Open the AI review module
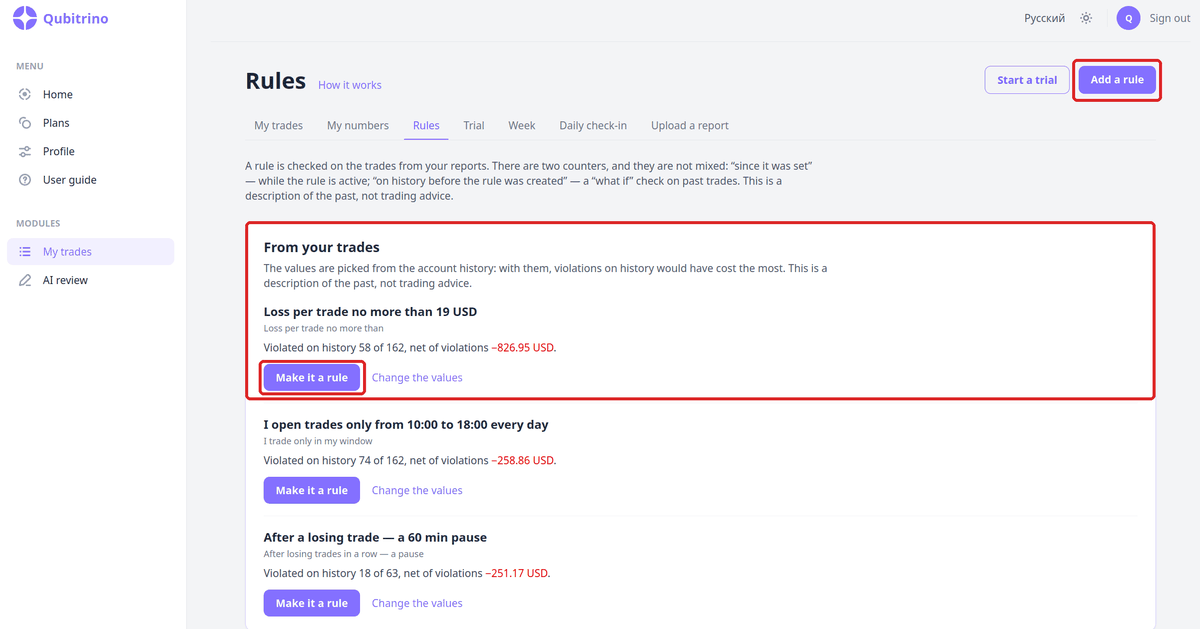Viewport: 1200px width, 629px height. pyautogui.click(x=90, y=280)
